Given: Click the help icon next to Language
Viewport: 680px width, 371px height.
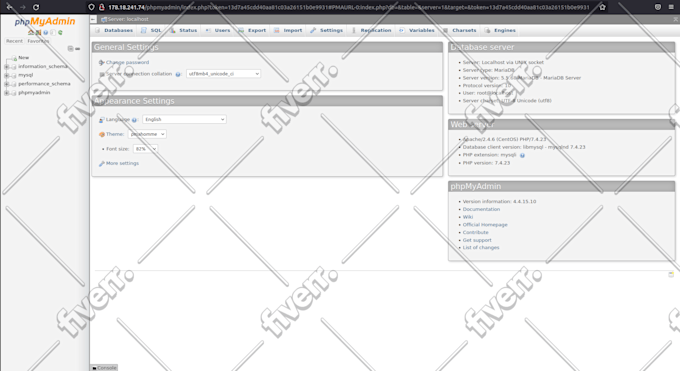Looking at the screenshot, I should (x=134, y=120).
